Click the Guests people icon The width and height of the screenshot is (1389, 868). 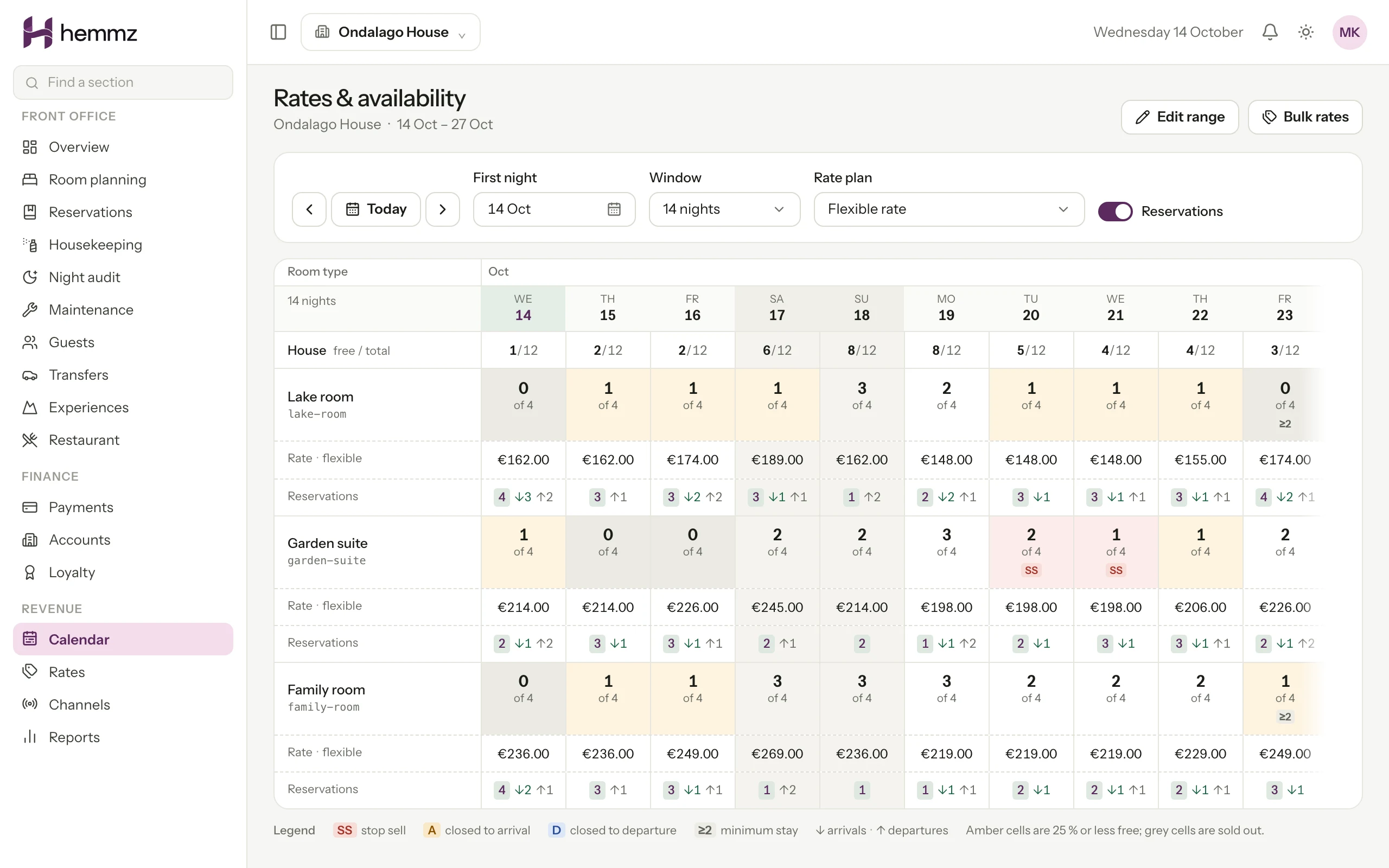[x=30, y=342]
